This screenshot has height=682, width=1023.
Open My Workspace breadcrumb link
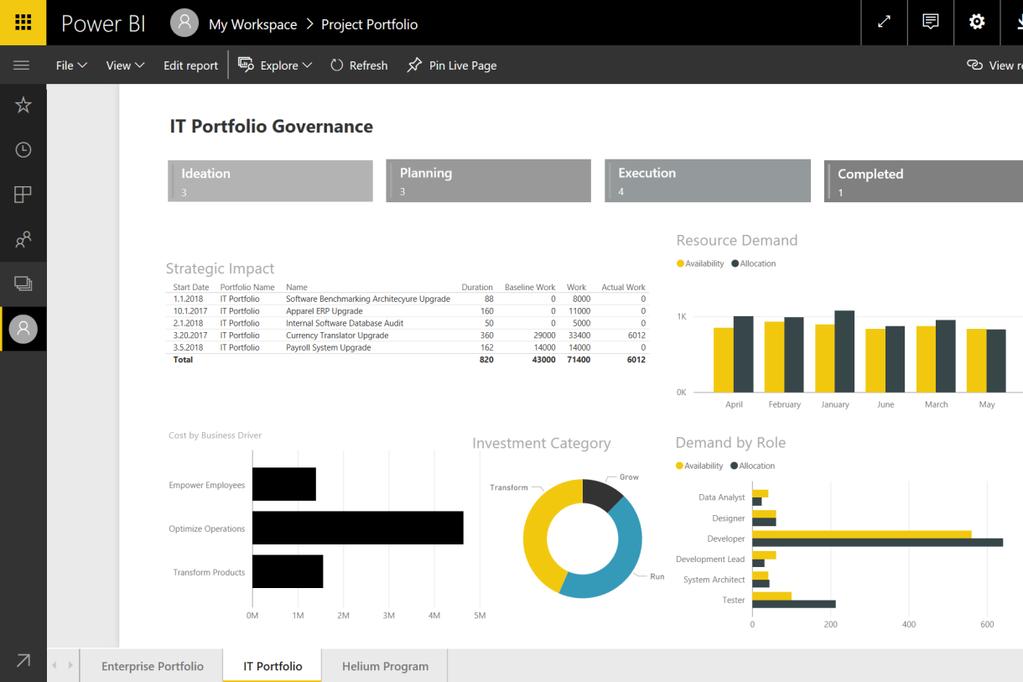coord(252,24)
